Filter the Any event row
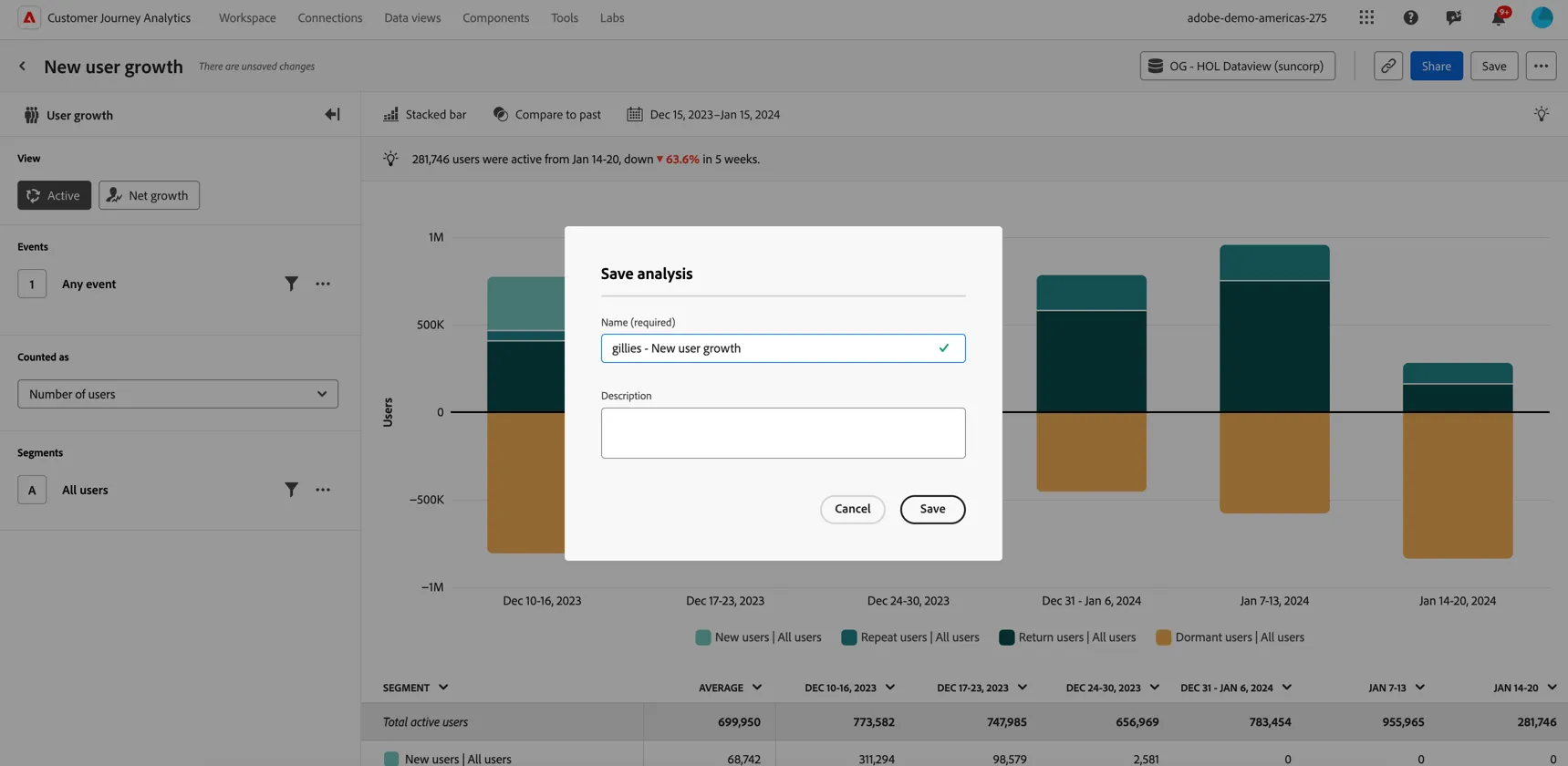 click(x=291, y=284)
